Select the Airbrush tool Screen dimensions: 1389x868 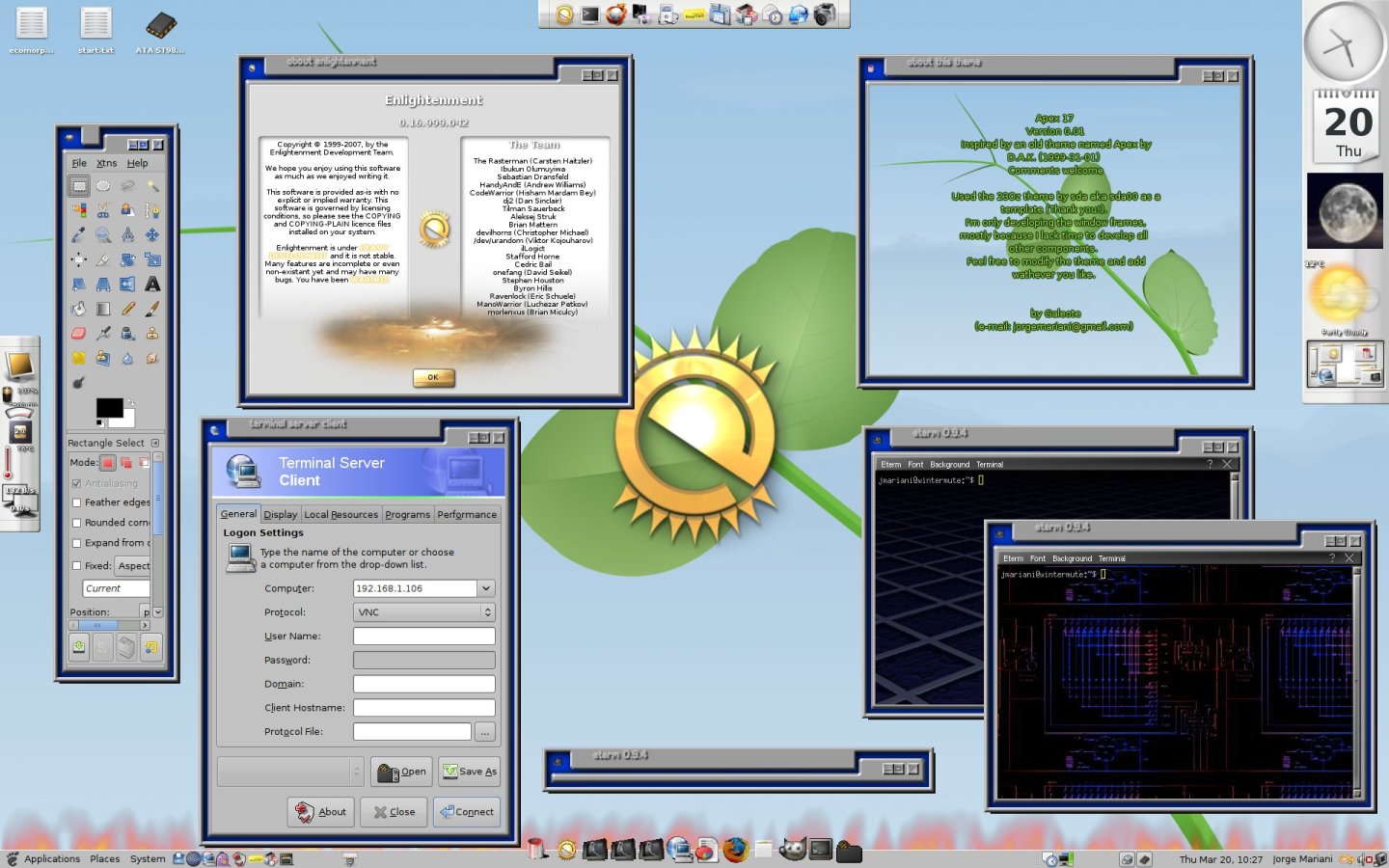coord(103,333)
